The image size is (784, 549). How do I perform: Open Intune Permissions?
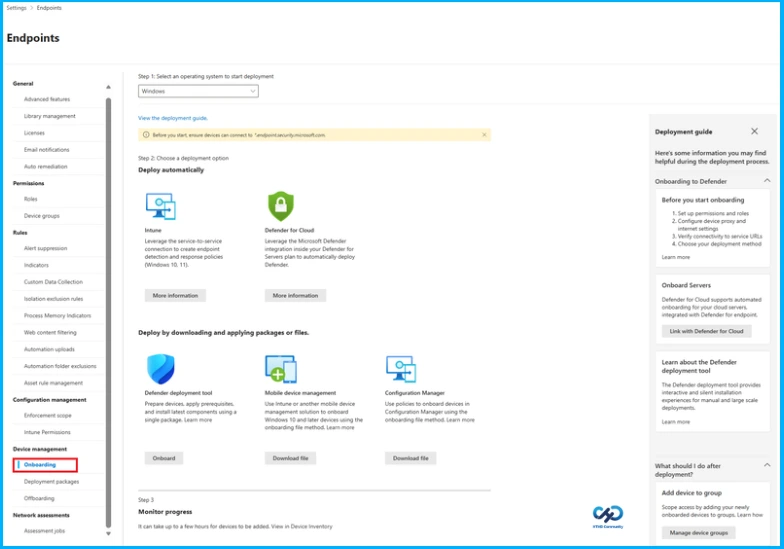pos(47,432)
